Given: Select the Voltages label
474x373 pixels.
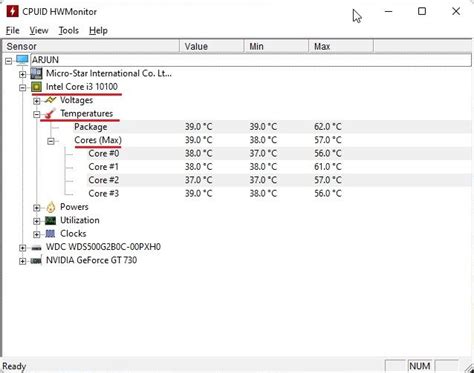Looking at the screenshot, I should [x=76, y=100].
